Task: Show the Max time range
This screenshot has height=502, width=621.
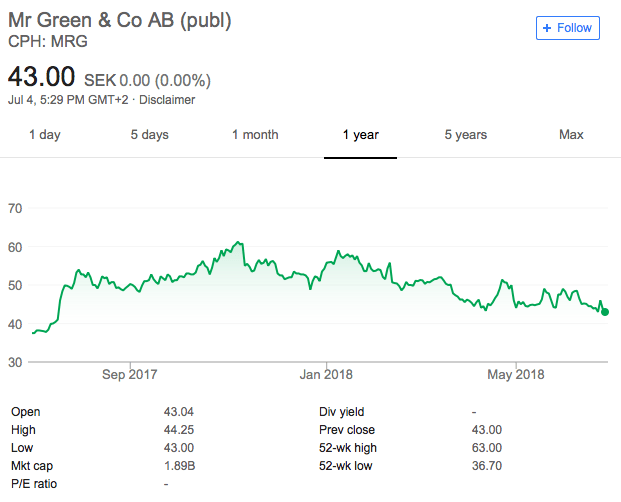Action: [x=571, y=135]
